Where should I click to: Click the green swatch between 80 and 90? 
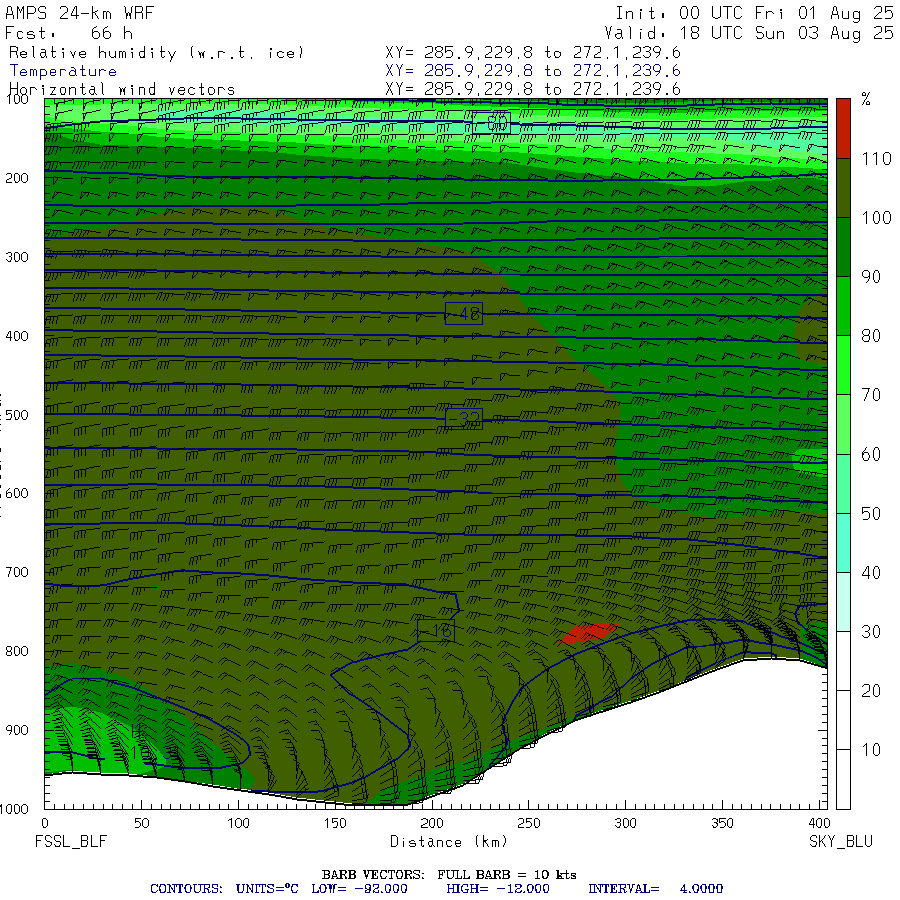click(843, 306)
